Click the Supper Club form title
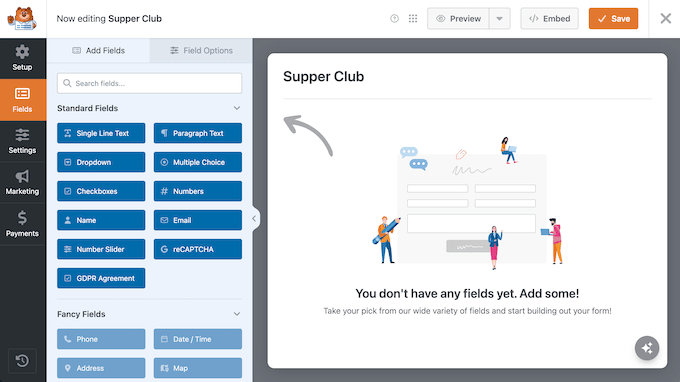Screen dimensions: 680x382 coord(324,77)
